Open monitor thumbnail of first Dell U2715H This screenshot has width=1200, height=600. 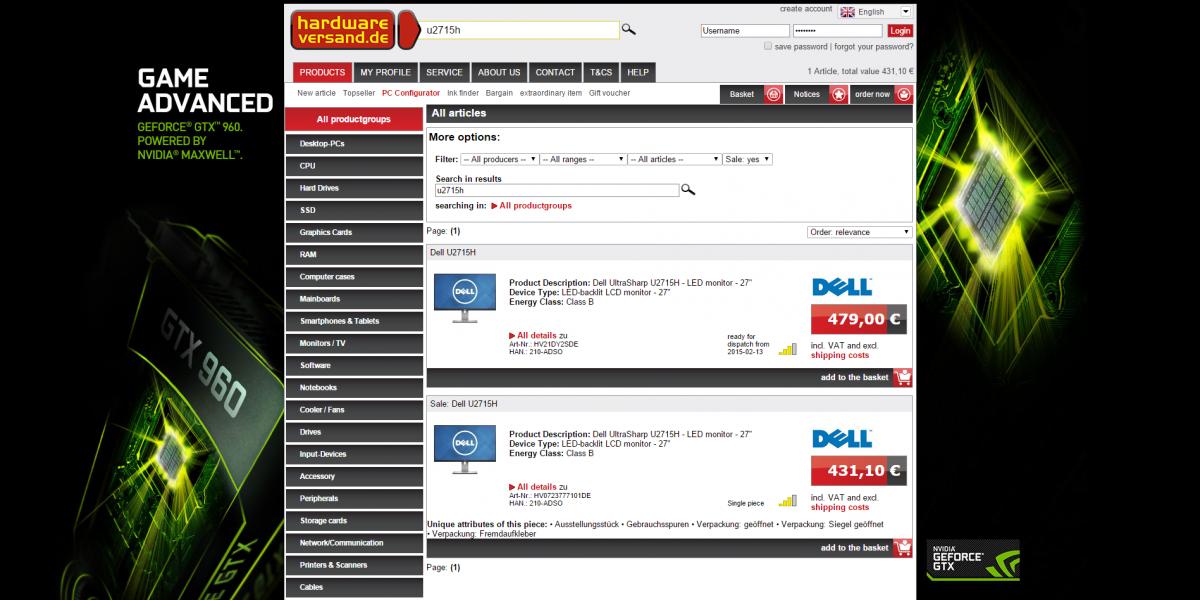point(464,298)
